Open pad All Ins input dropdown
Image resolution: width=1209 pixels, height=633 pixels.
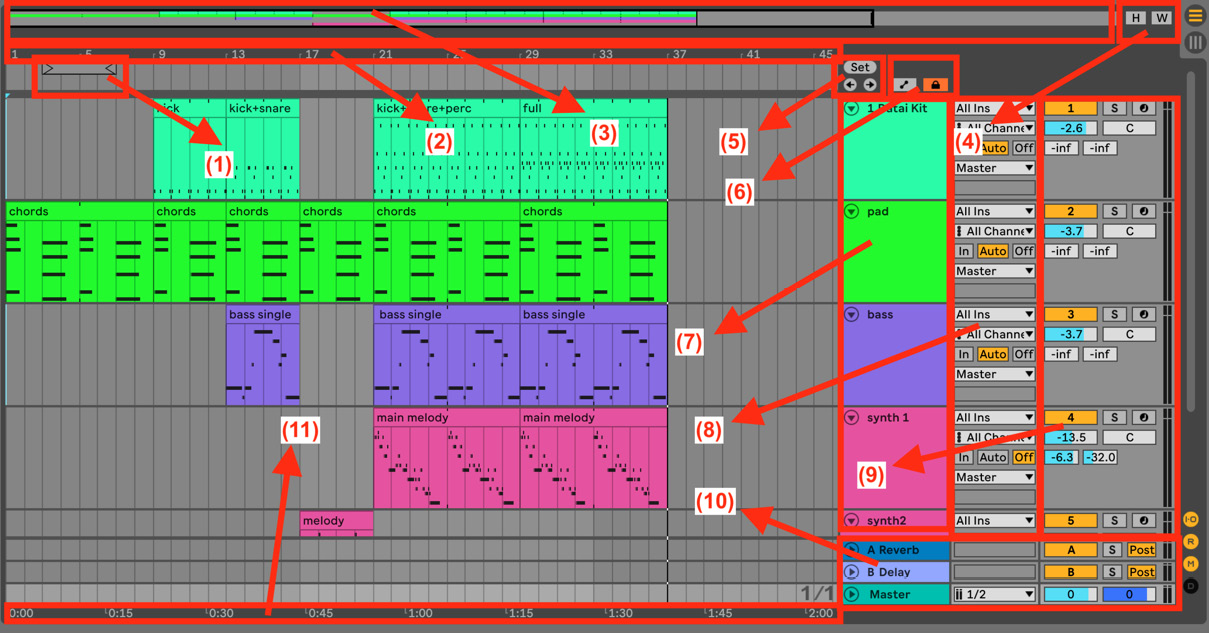(x=995, y=211)
